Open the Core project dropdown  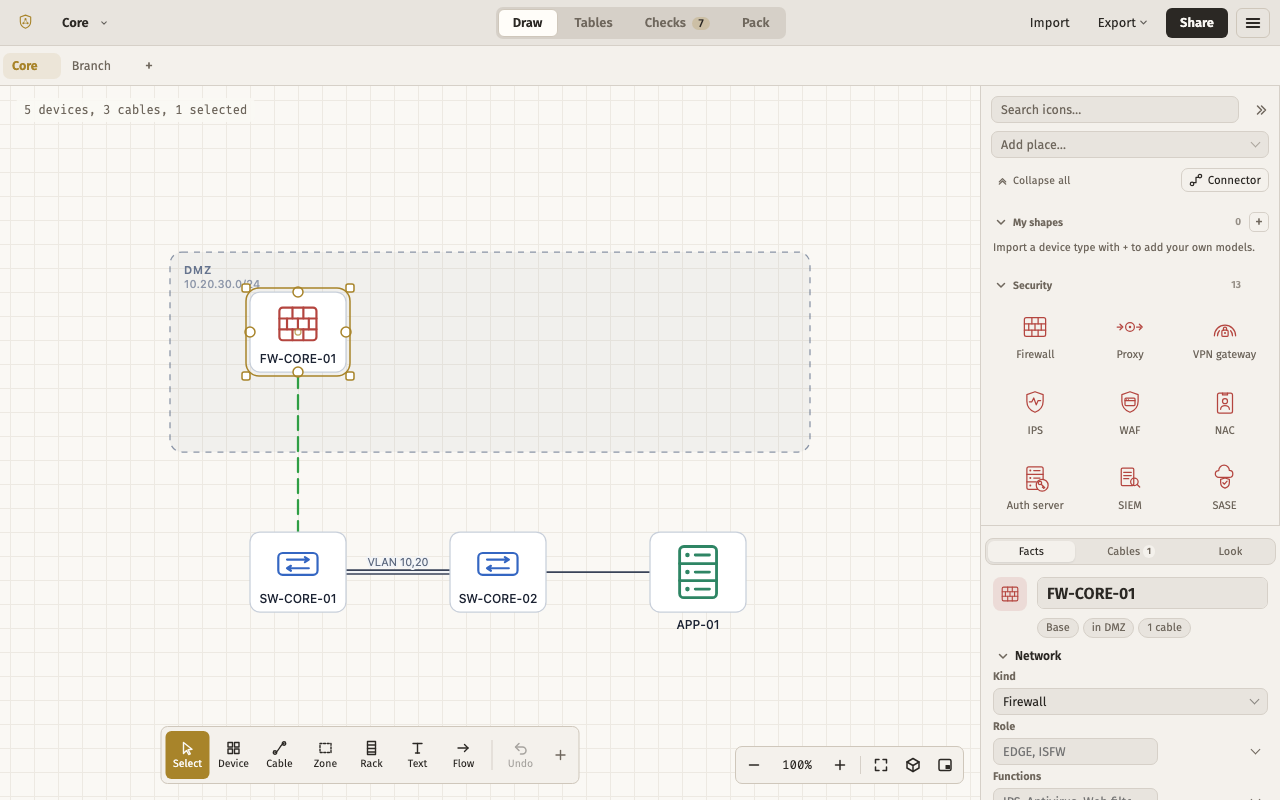(x=84, y=22)
